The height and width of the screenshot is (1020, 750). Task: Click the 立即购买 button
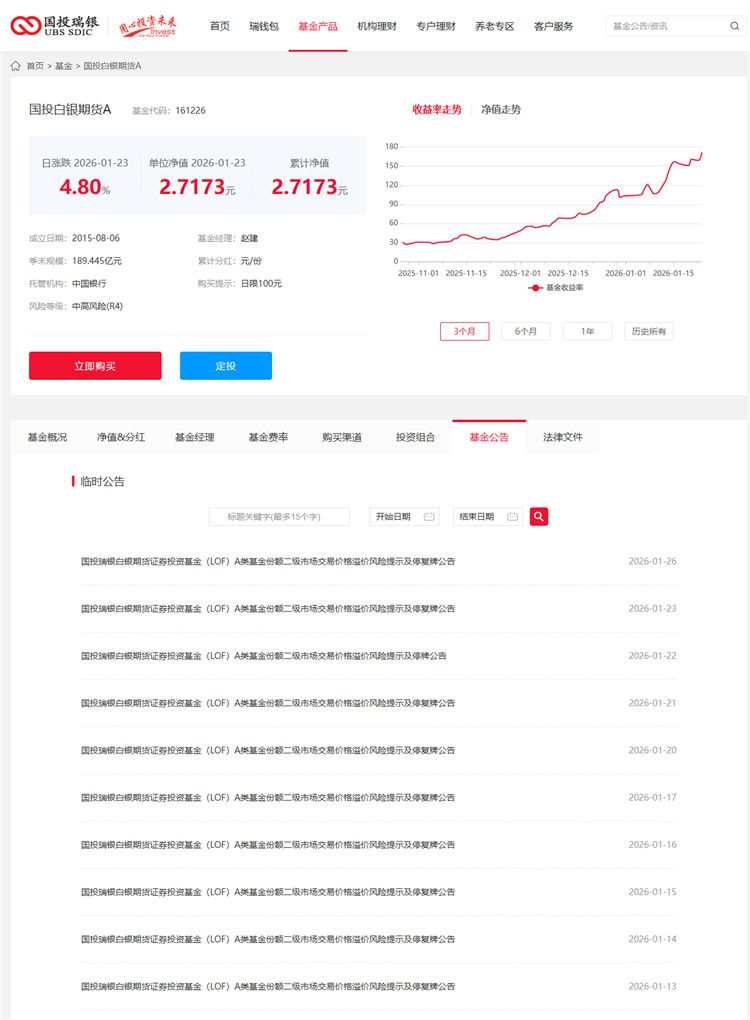coord(95,366)
